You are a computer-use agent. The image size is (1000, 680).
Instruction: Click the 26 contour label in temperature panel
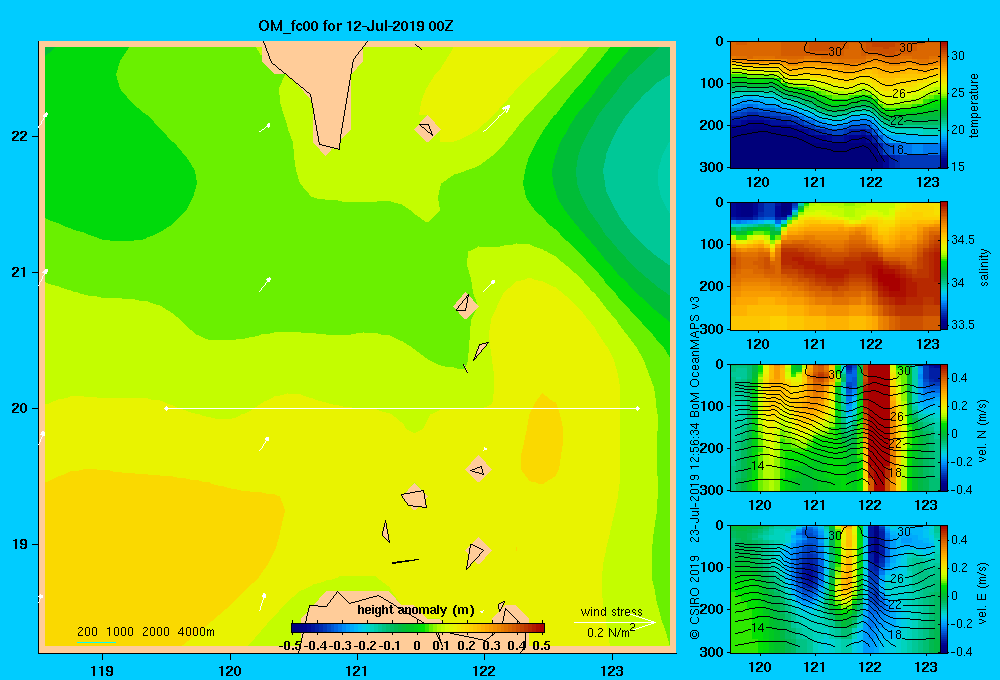click(x=899, y=94)
